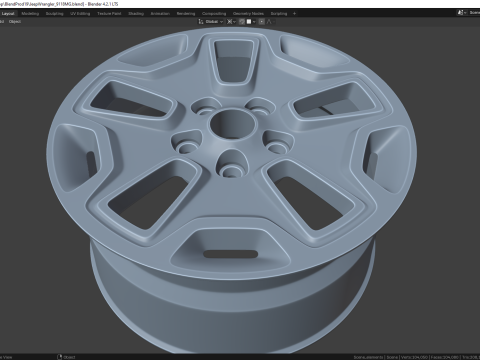Toggle the snapping magnet icon
The height and width of the screenshot is (360, 480).
(x=242, y=22)
